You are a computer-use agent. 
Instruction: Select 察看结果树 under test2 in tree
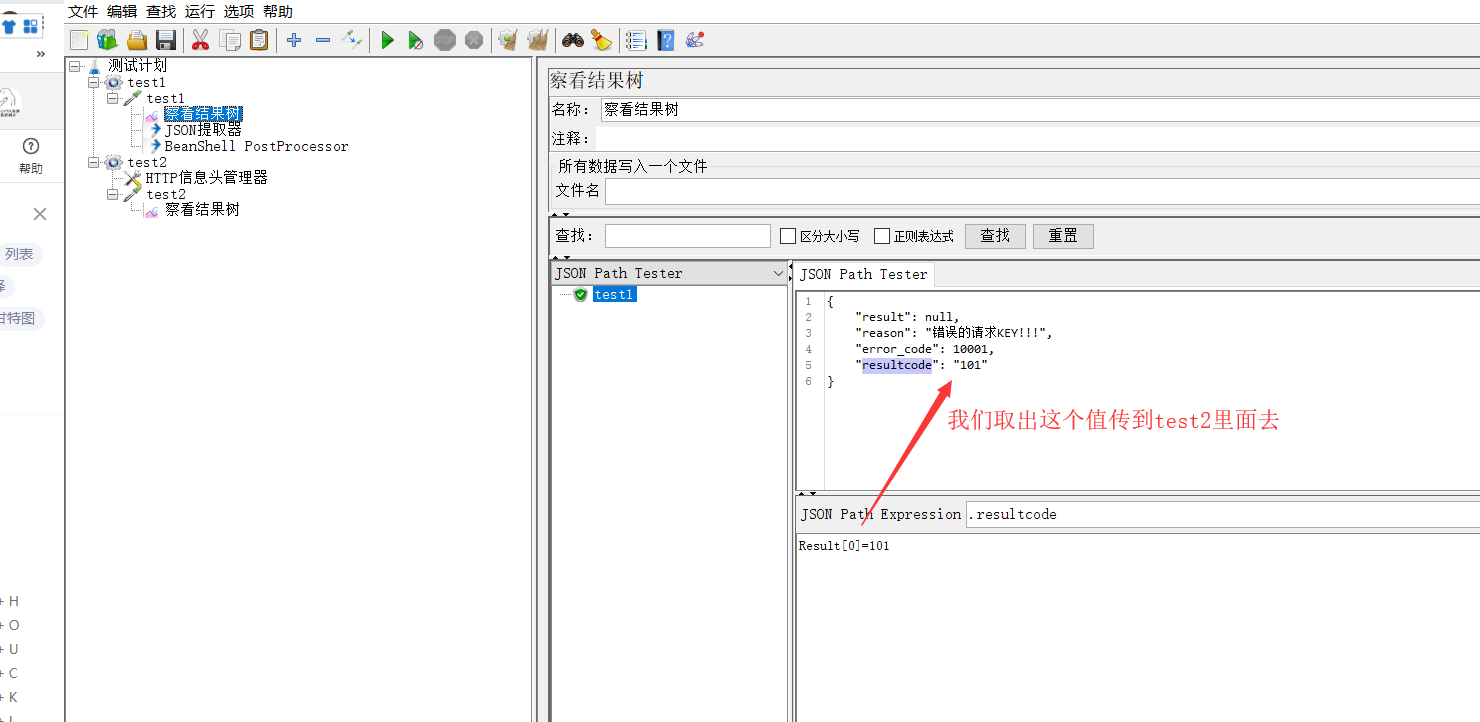tap(202, 210)
